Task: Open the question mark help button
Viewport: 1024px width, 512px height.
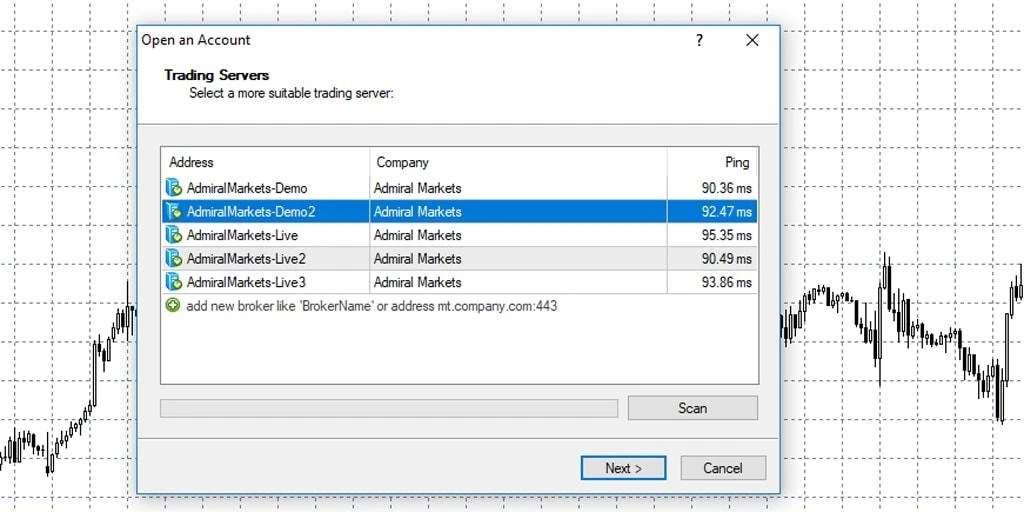Action: pos(699,40)
